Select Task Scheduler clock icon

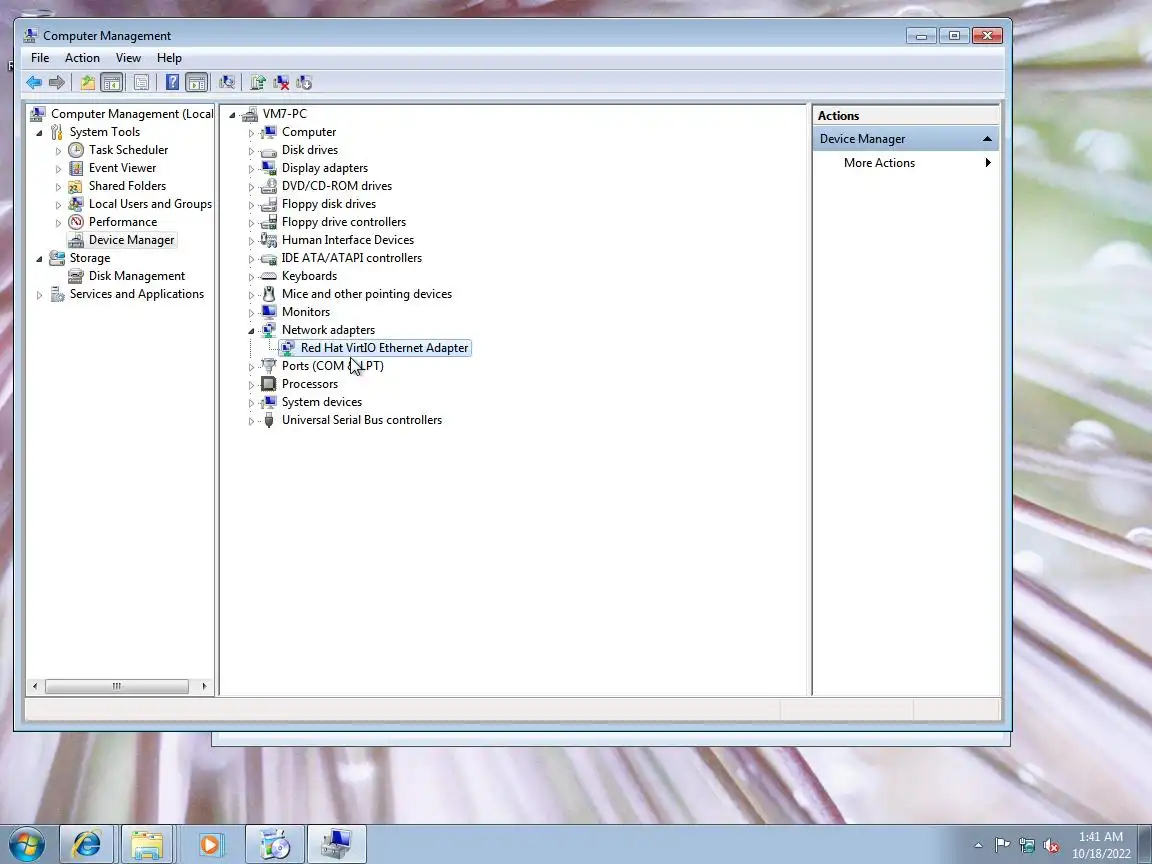[76, 150]
